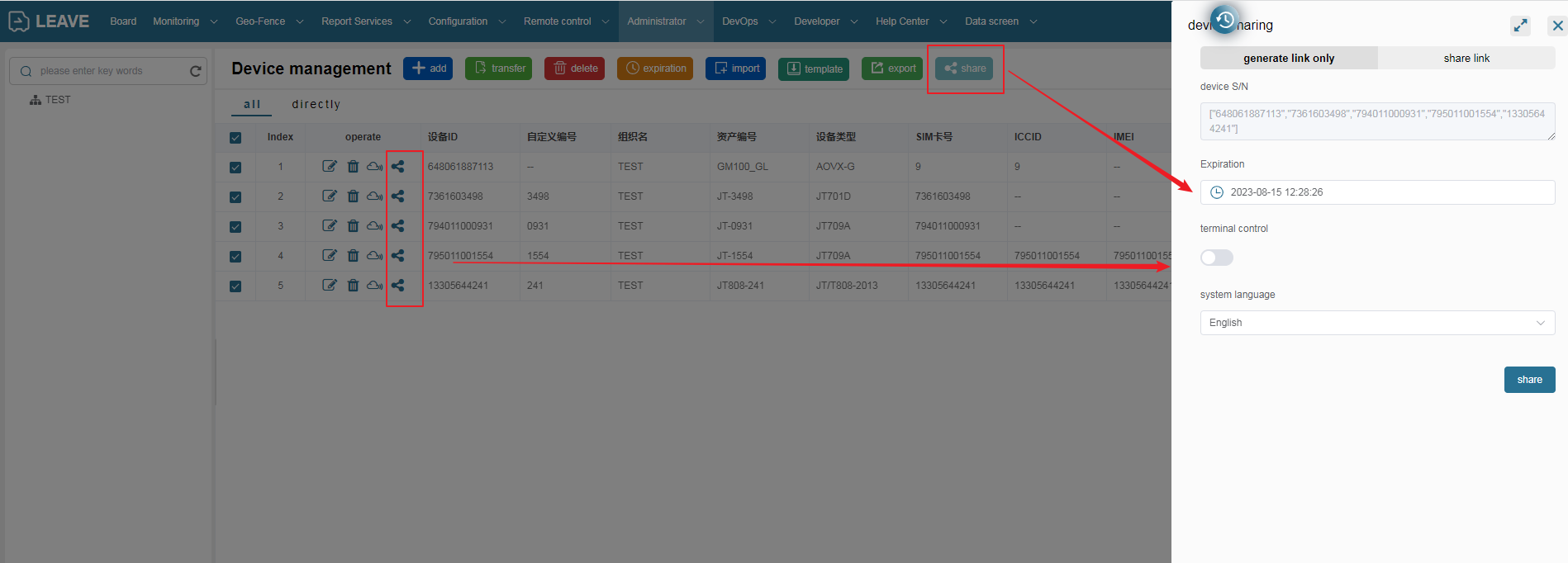Click the clock icon in Expiration field
The image size is (1568, 563).
(x=1216, y=192)
